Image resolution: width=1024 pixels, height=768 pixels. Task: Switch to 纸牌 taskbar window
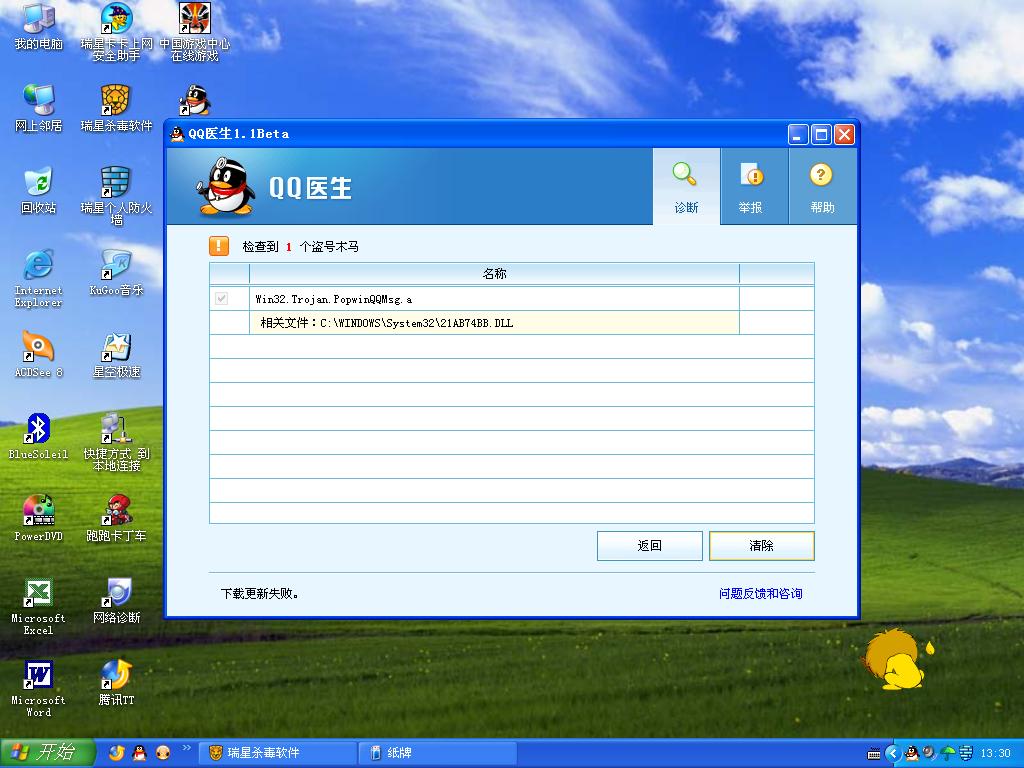click(438, 753)
